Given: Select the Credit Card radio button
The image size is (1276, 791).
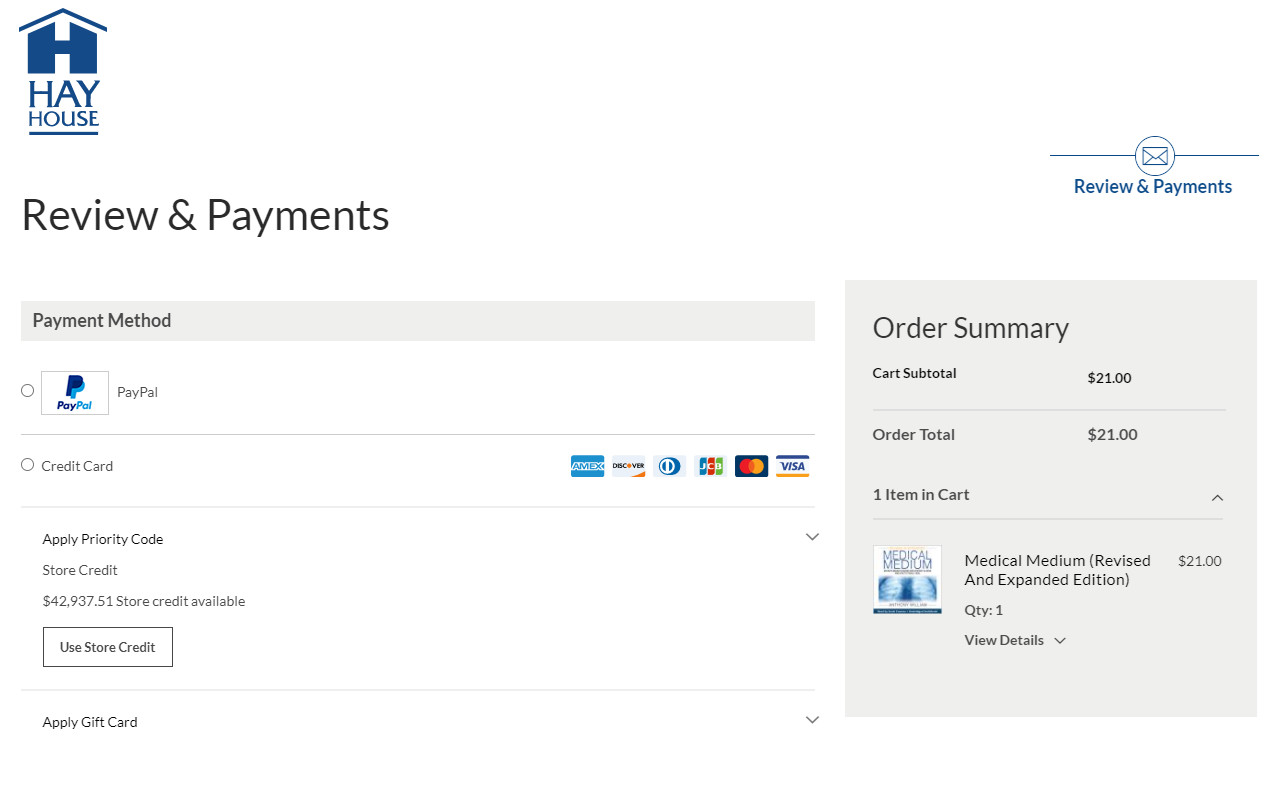Looking at the screenshot, I should [x=28, y=465].
